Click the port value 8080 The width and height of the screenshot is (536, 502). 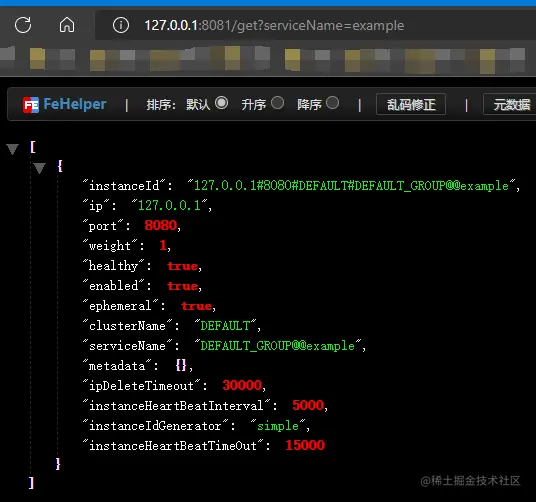pyautogui.click(x=160, y=225)
